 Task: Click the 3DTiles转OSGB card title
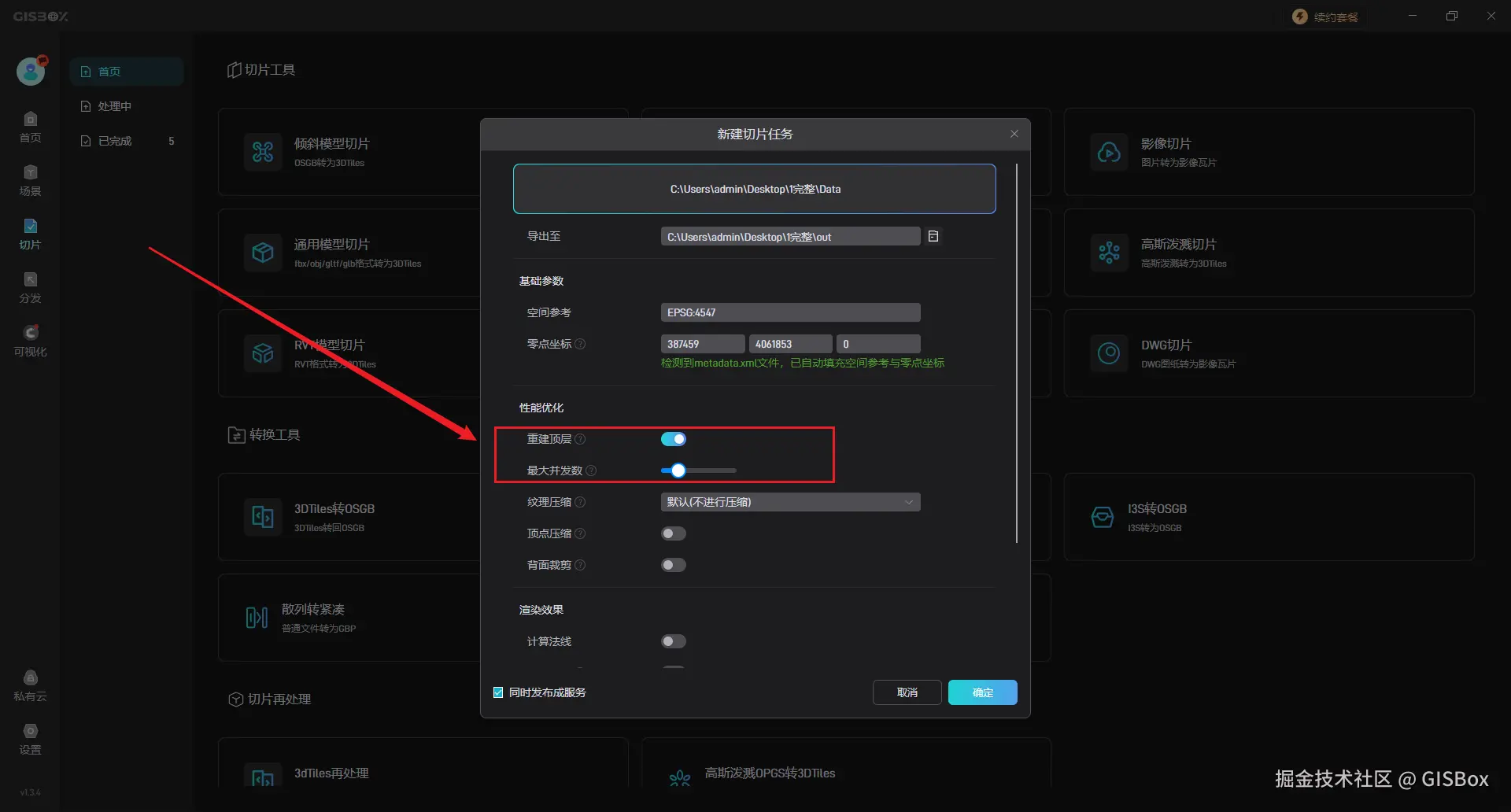click(x=334, y=508)
